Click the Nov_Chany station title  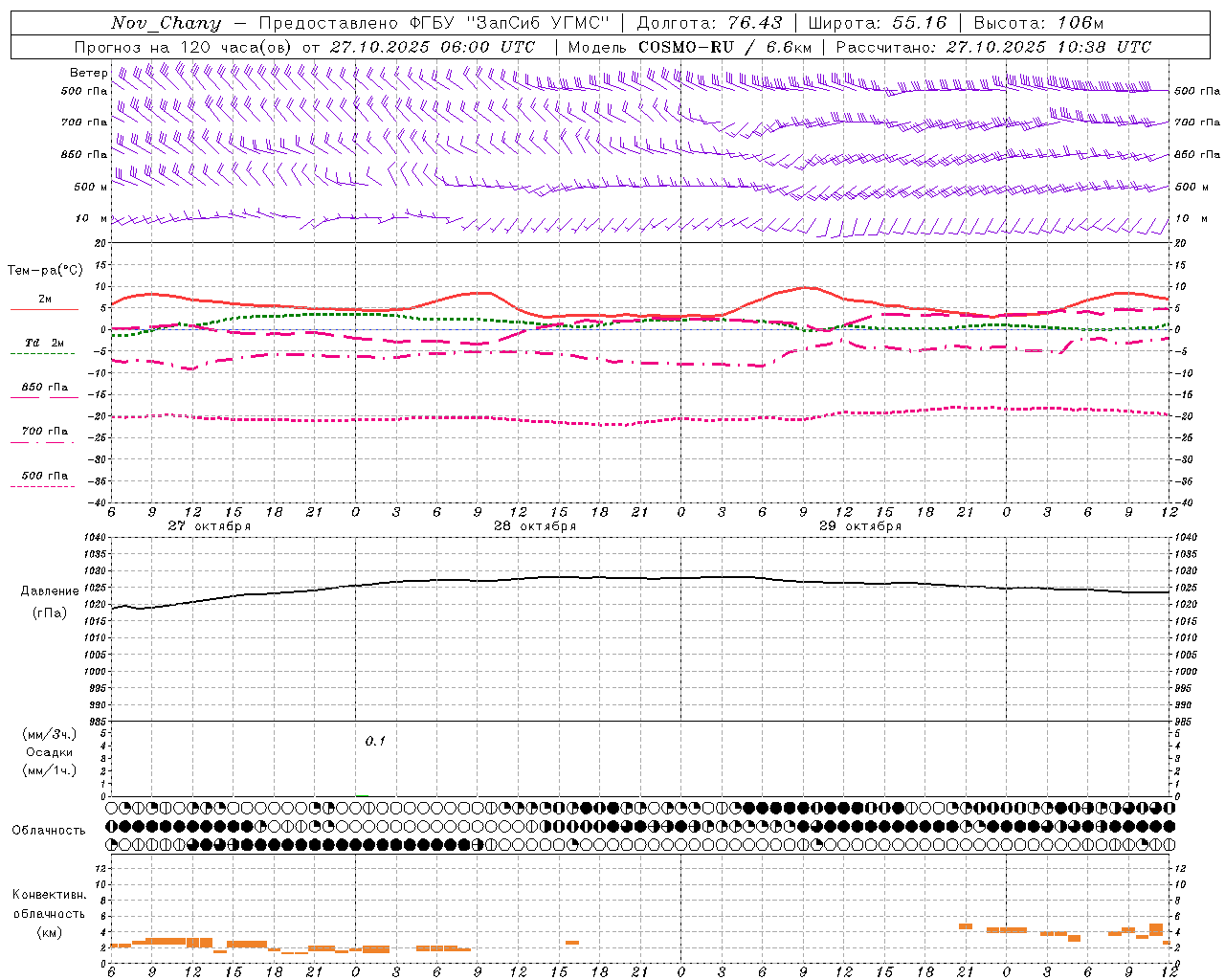coord(166,23)
